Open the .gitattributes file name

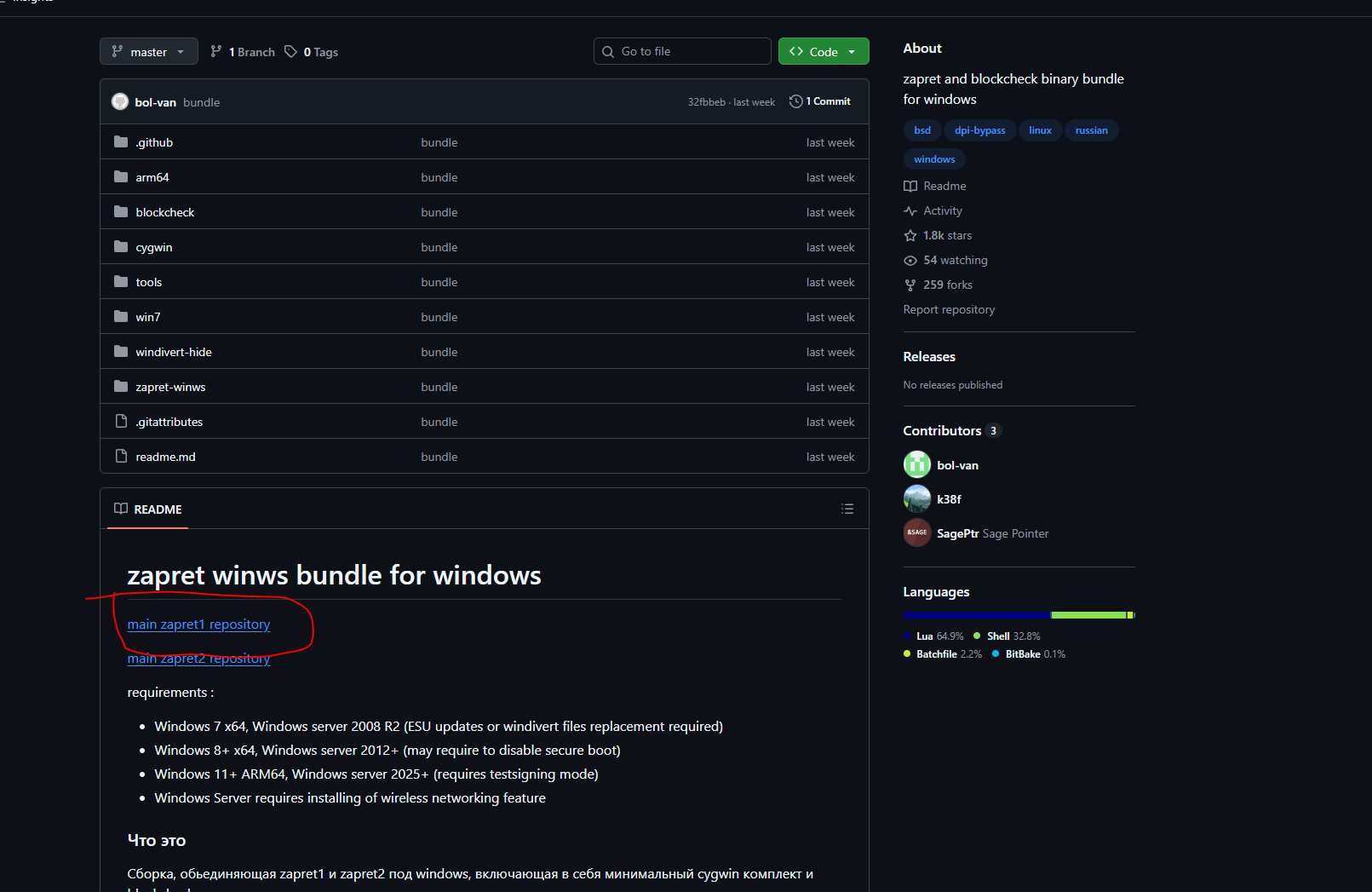pyautogui.click(x=169, y=422)
